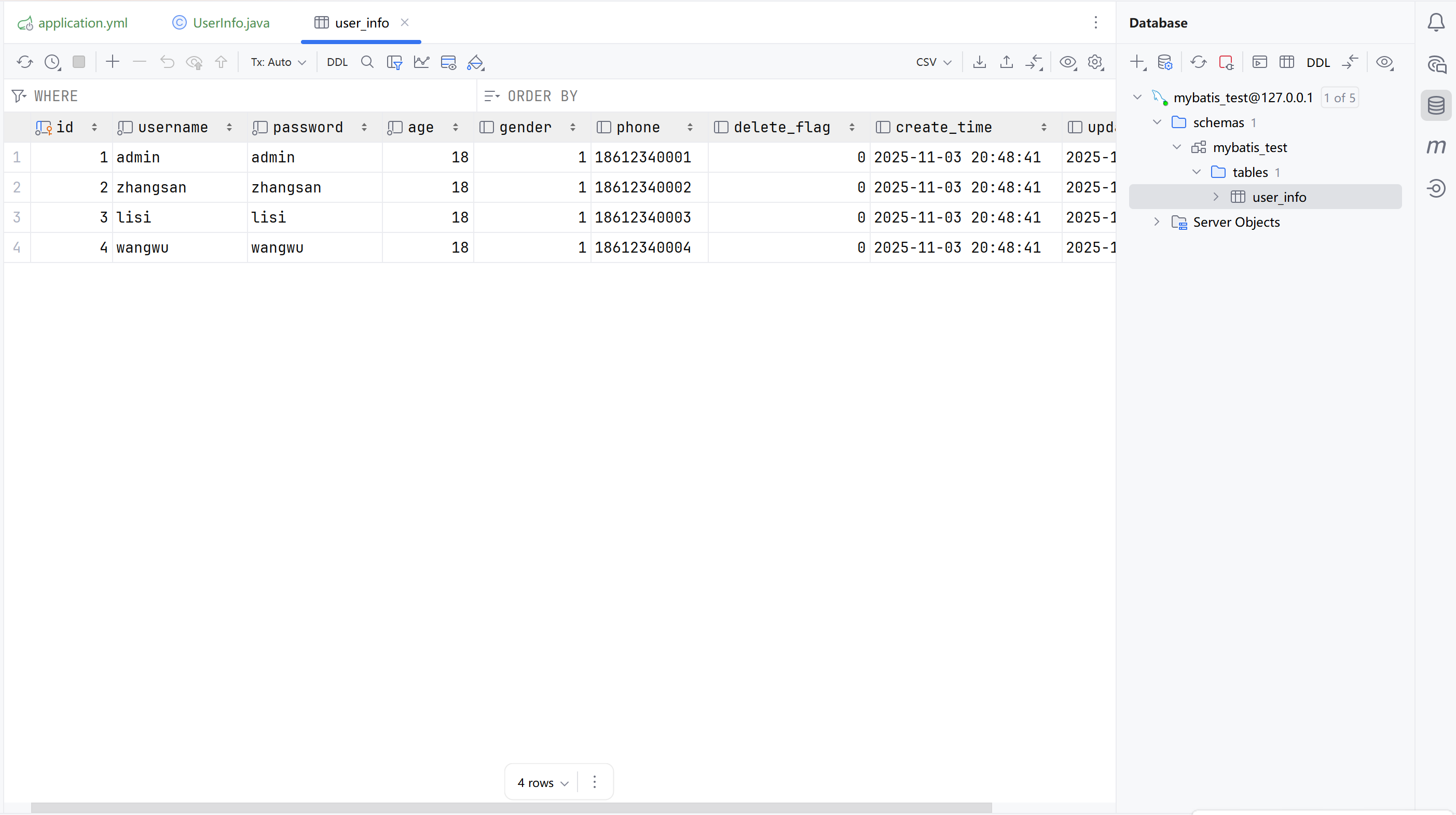This screenshot has height=815, width=1456.
Task: Click the 4 rows page size button
Action: coord(542,783)
